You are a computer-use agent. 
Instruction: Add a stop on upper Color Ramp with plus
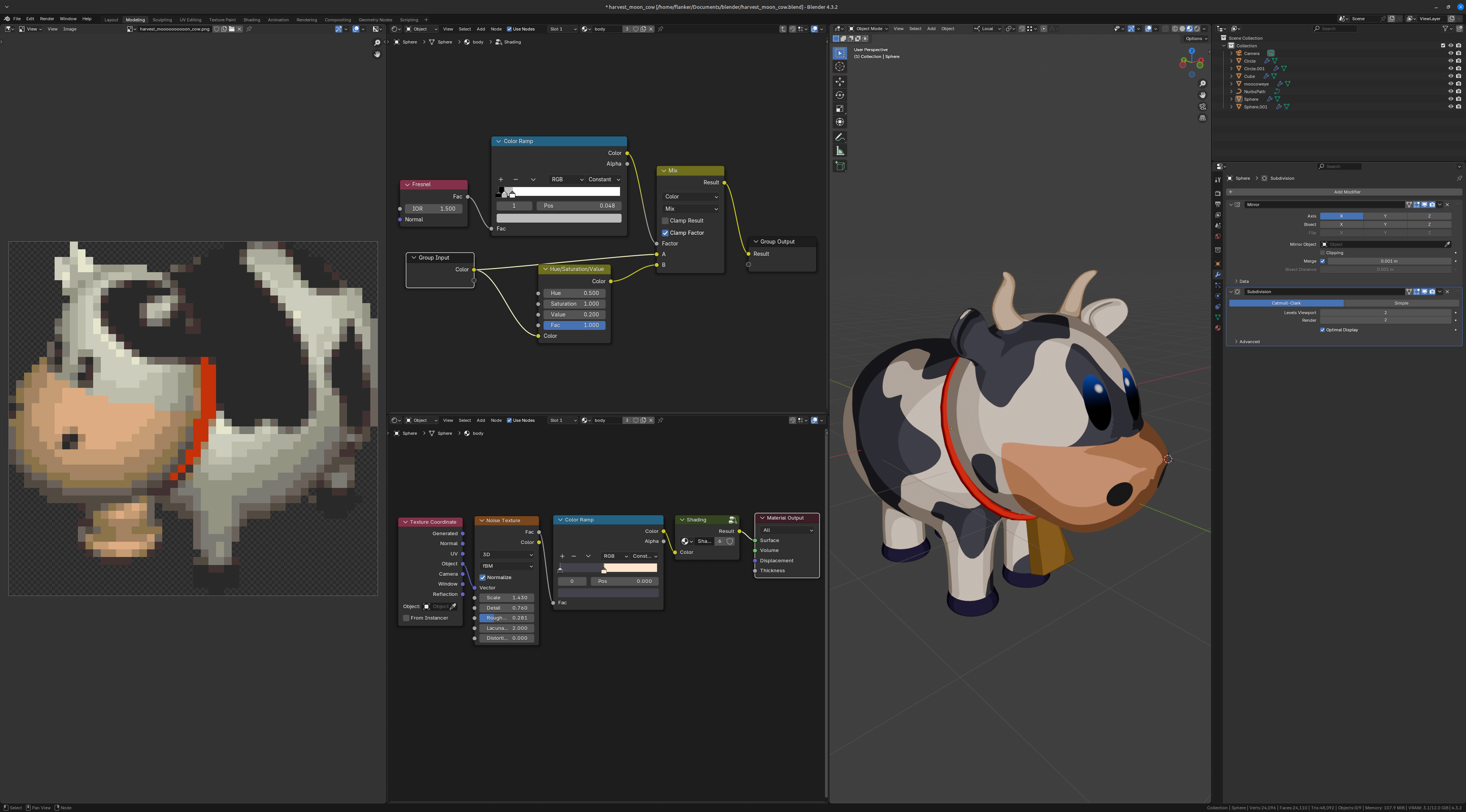pyautogui.click(x=501, y=179)
